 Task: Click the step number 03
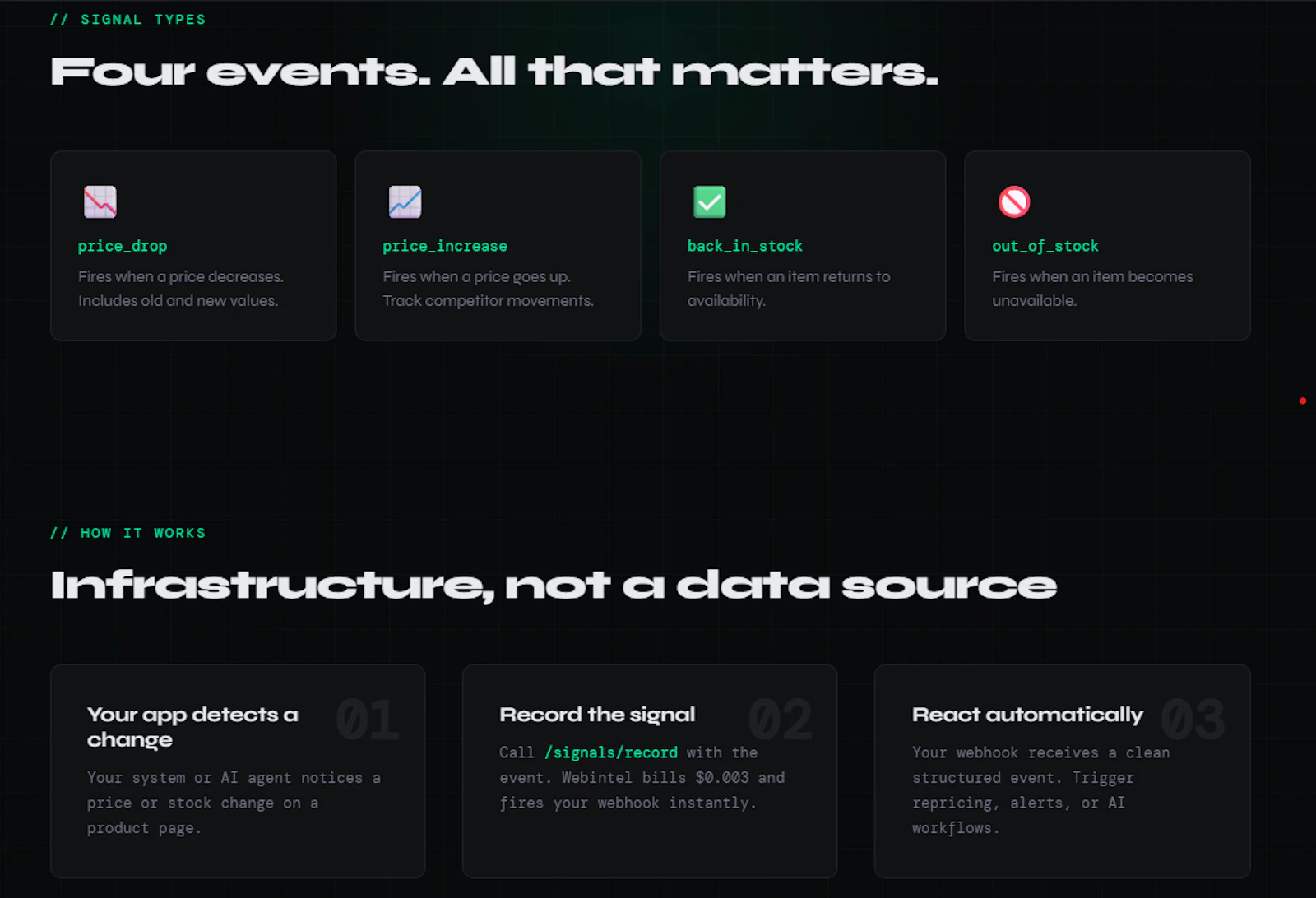pos(1193,720)
